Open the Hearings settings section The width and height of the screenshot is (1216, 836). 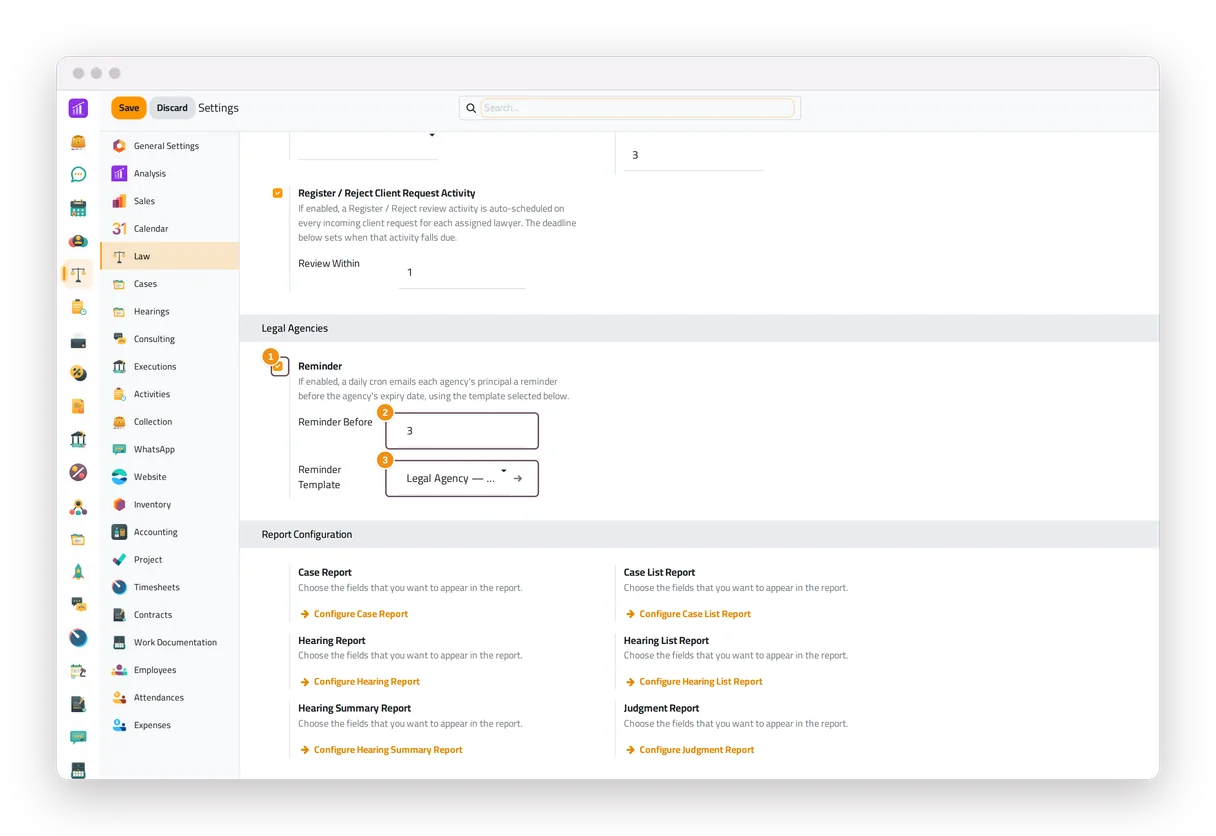(x=170, y=312)
